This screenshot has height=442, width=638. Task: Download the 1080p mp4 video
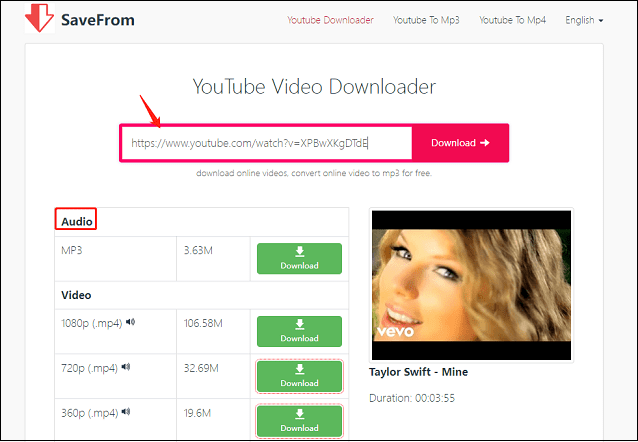point(299,331)
